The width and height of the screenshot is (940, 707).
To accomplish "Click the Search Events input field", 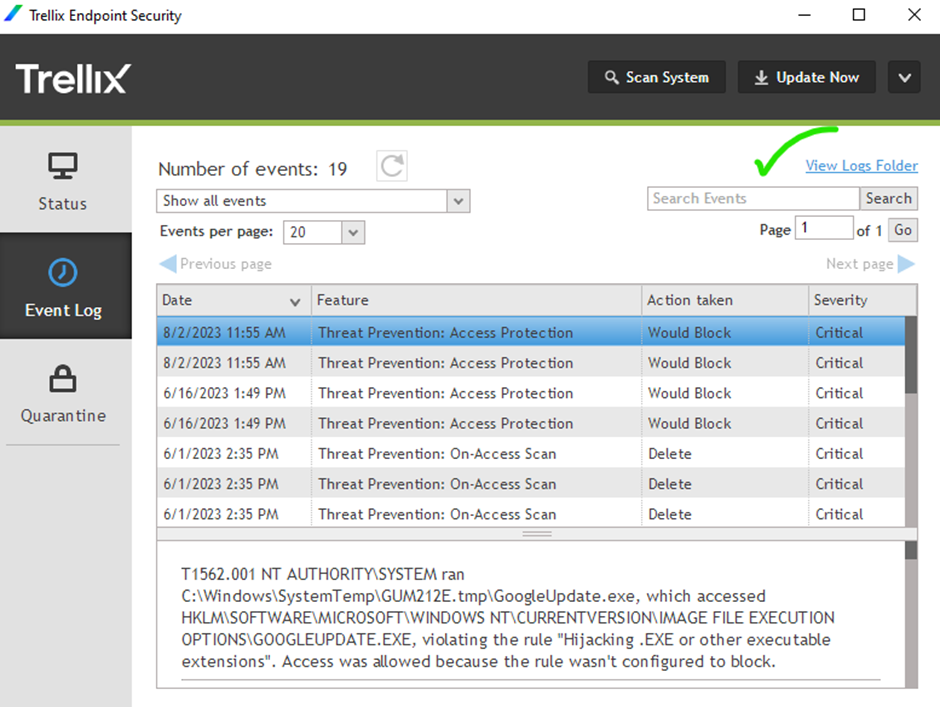I will pyautogui.click(x=738, y=198).
